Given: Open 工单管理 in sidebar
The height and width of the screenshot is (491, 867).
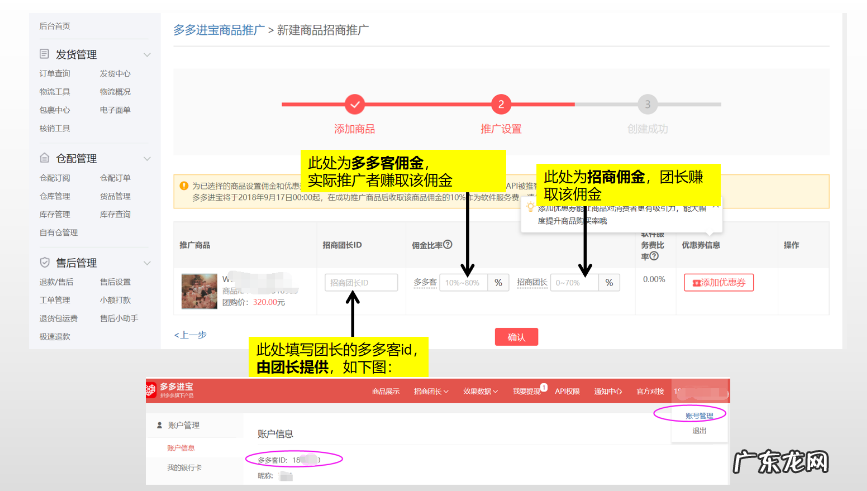Looking at the screenshot, I should pos(55,300).
